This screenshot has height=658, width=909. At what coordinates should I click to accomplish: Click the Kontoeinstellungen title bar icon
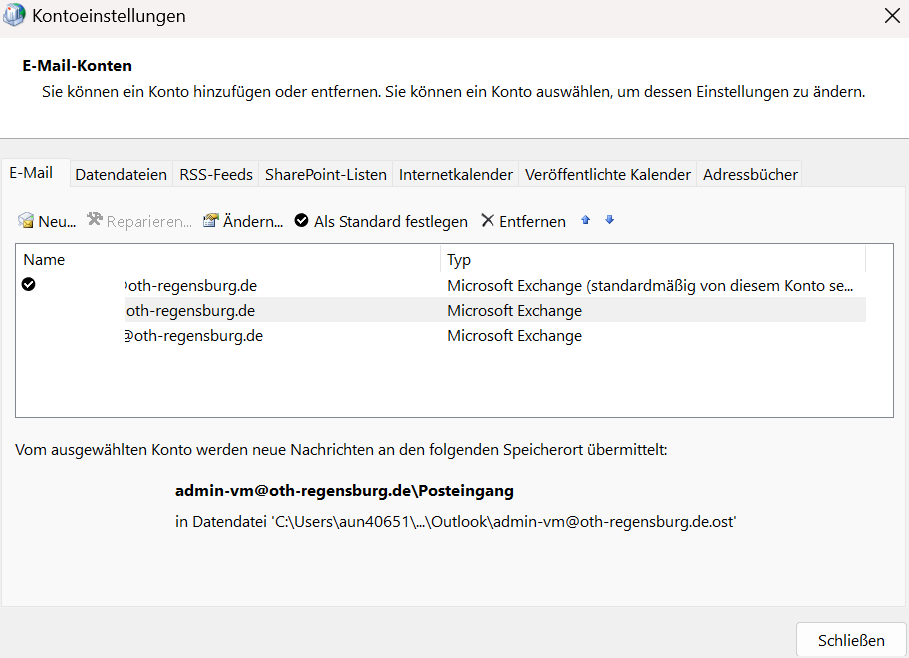(16, 17)
